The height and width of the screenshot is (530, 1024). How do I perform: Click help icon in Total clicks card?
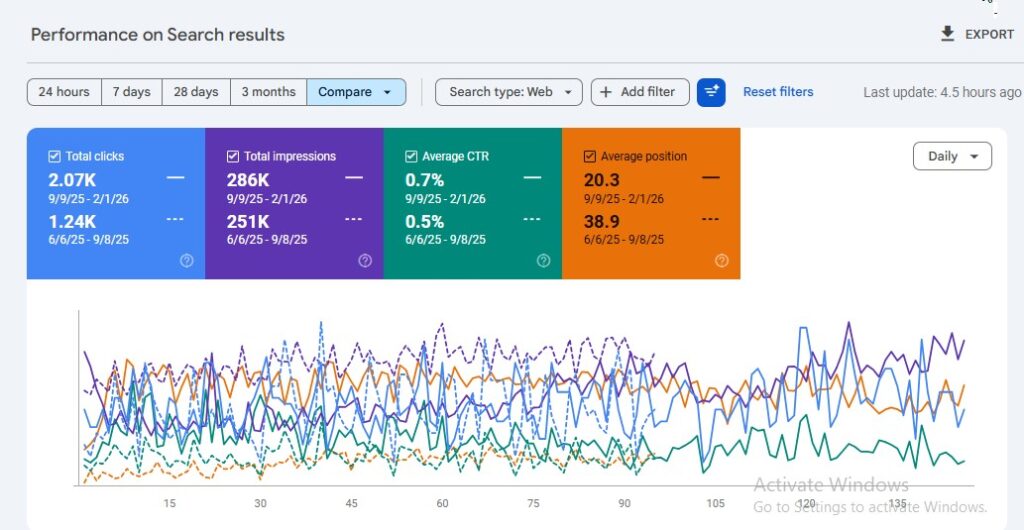click(x=186, y=260)
